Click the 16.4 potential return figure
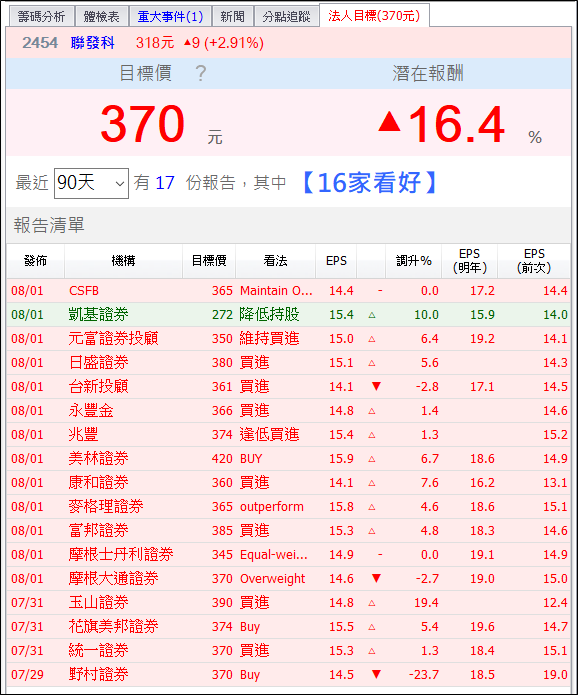This screenshot has height=695, width=578. tap(456, 125)
